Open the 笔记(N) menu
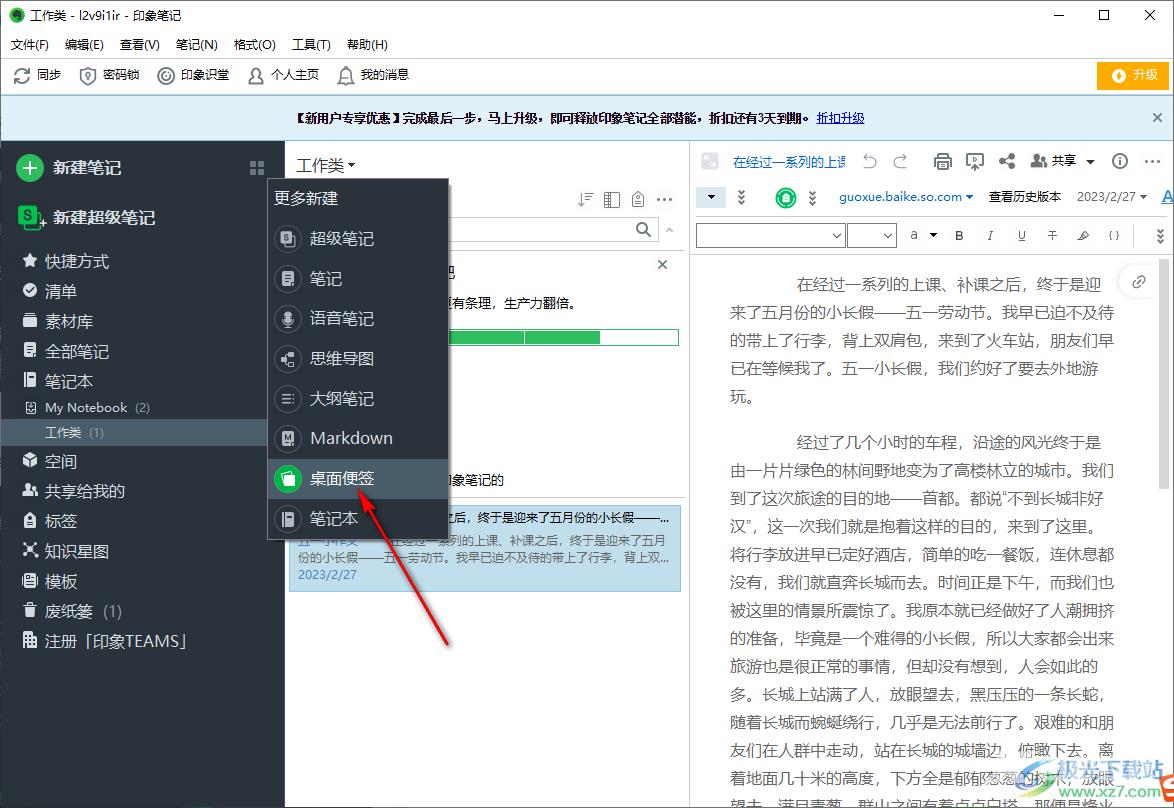This screenshot has width=1174, height=808. tap(196, 45)
